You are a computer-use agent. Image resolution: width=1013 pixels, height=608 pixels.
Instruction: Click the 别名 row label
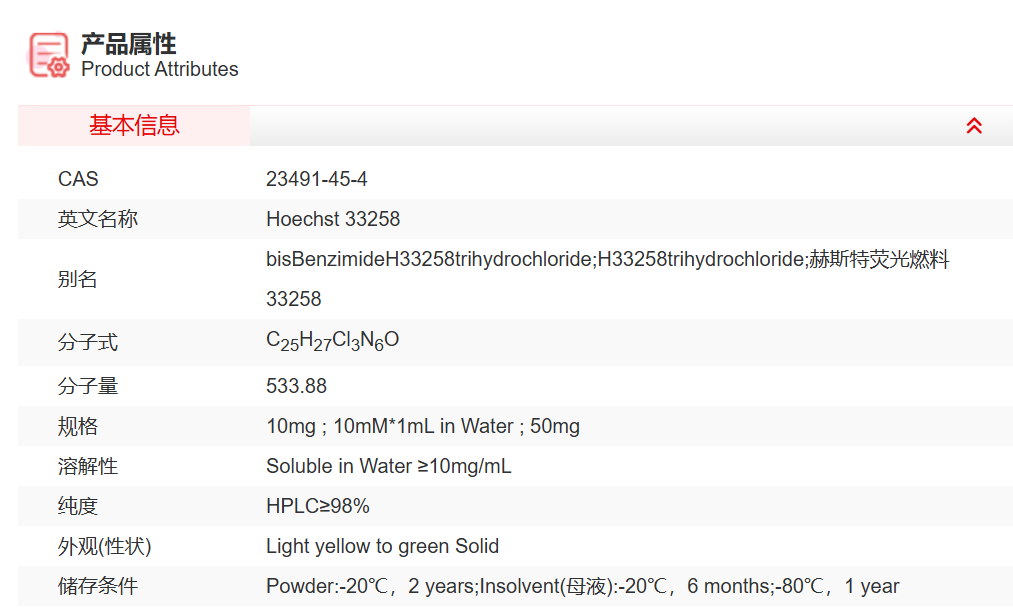click(78, 279)
